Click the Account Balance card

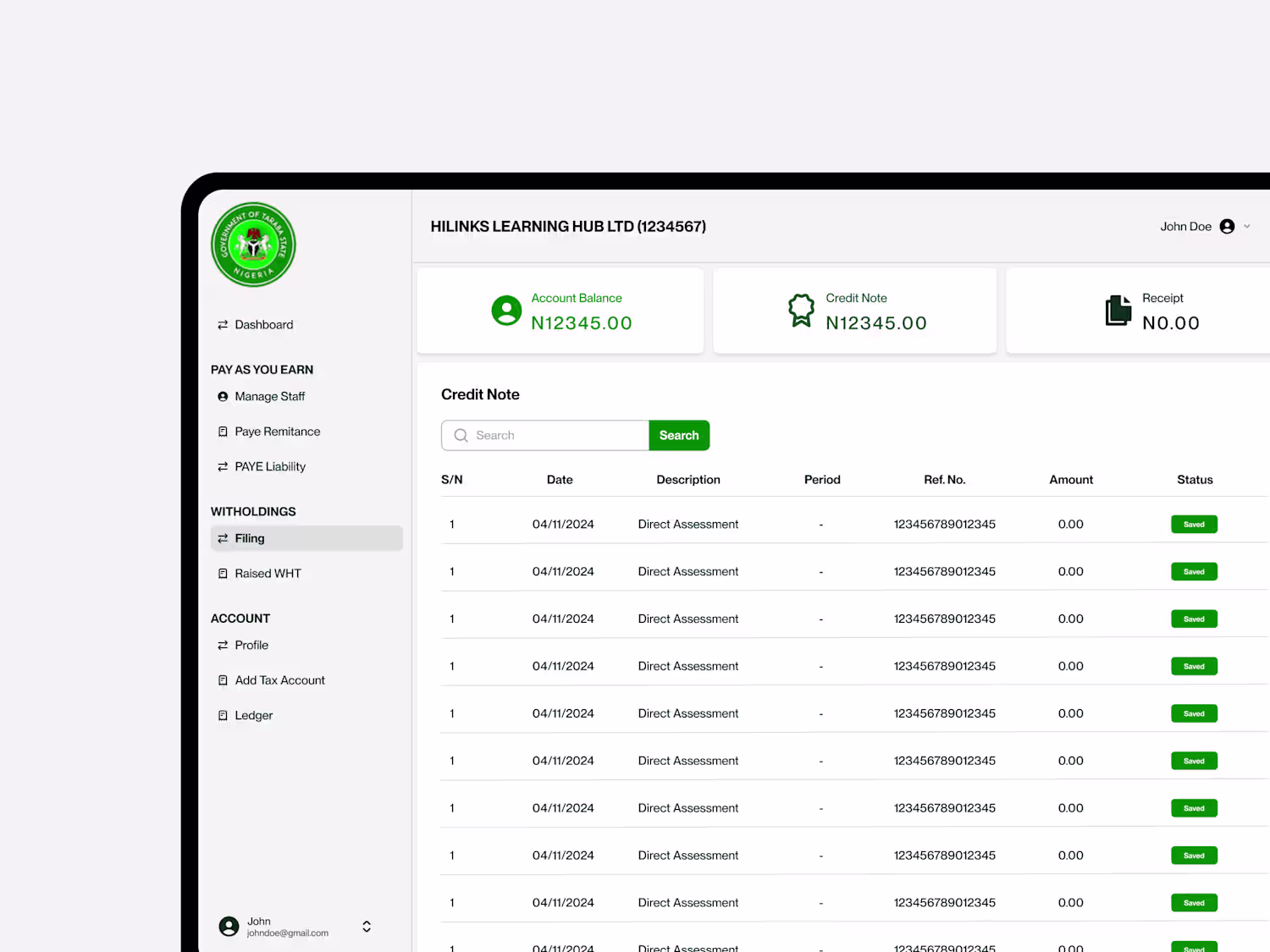point(560,311)
